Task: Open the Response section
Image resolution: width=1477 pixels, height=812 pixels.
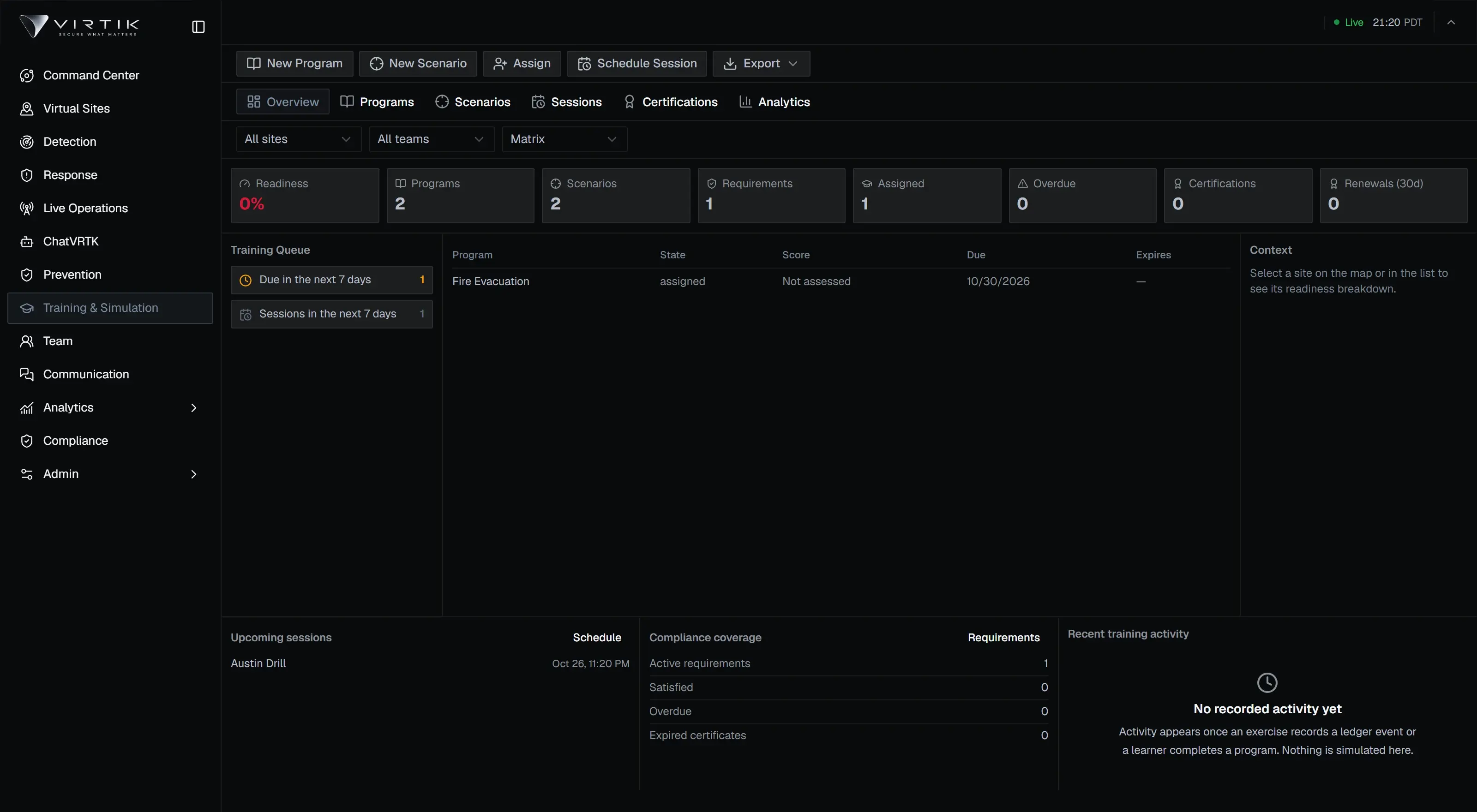Action: click(110, 175)
